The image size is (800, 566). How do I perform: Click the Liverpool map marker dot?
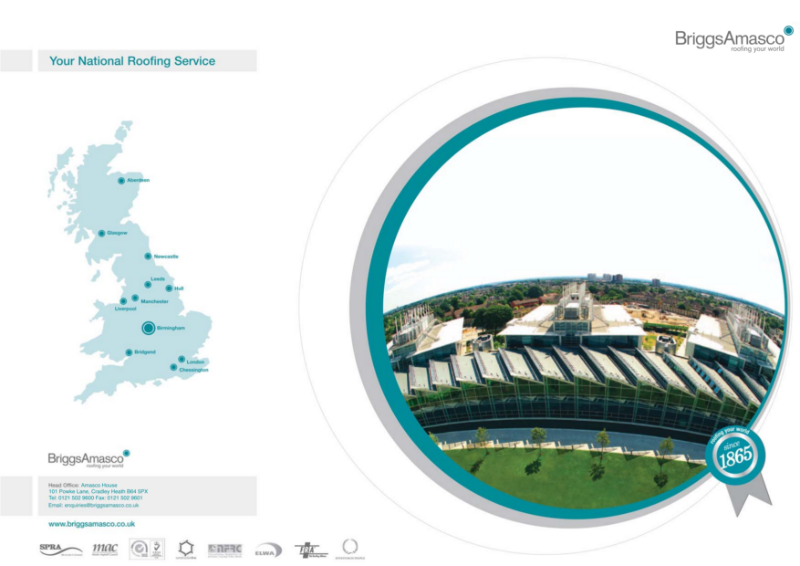pyautogui.click(x=123, y=301)
